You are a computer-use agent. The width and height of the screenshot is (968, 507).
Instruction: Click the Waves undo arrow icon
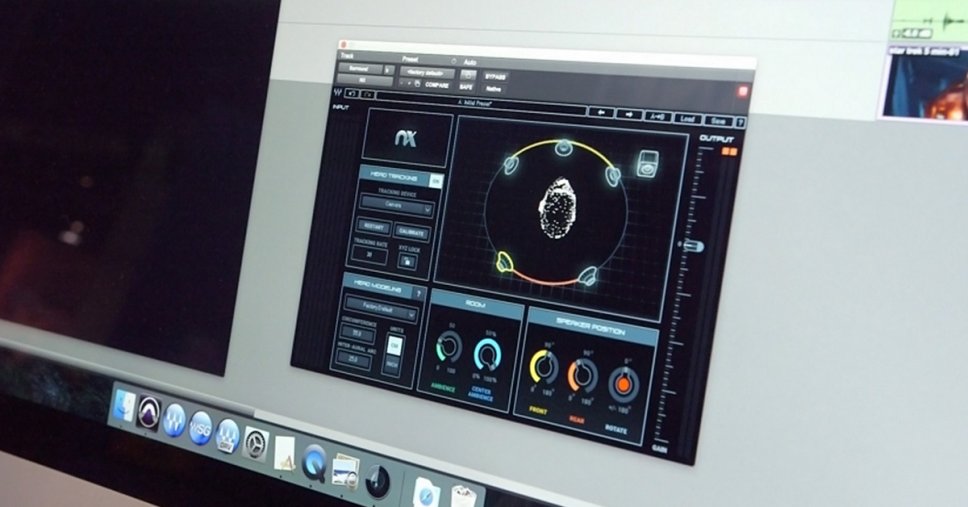(x=354, y=94)
